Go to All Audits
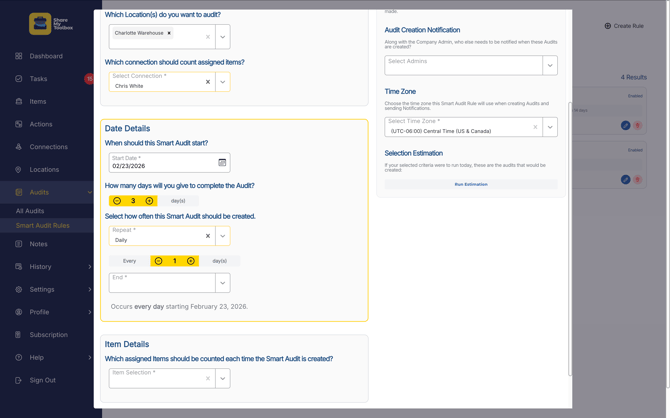This screenshot has height=418, width=670. [x=30, y=211]
